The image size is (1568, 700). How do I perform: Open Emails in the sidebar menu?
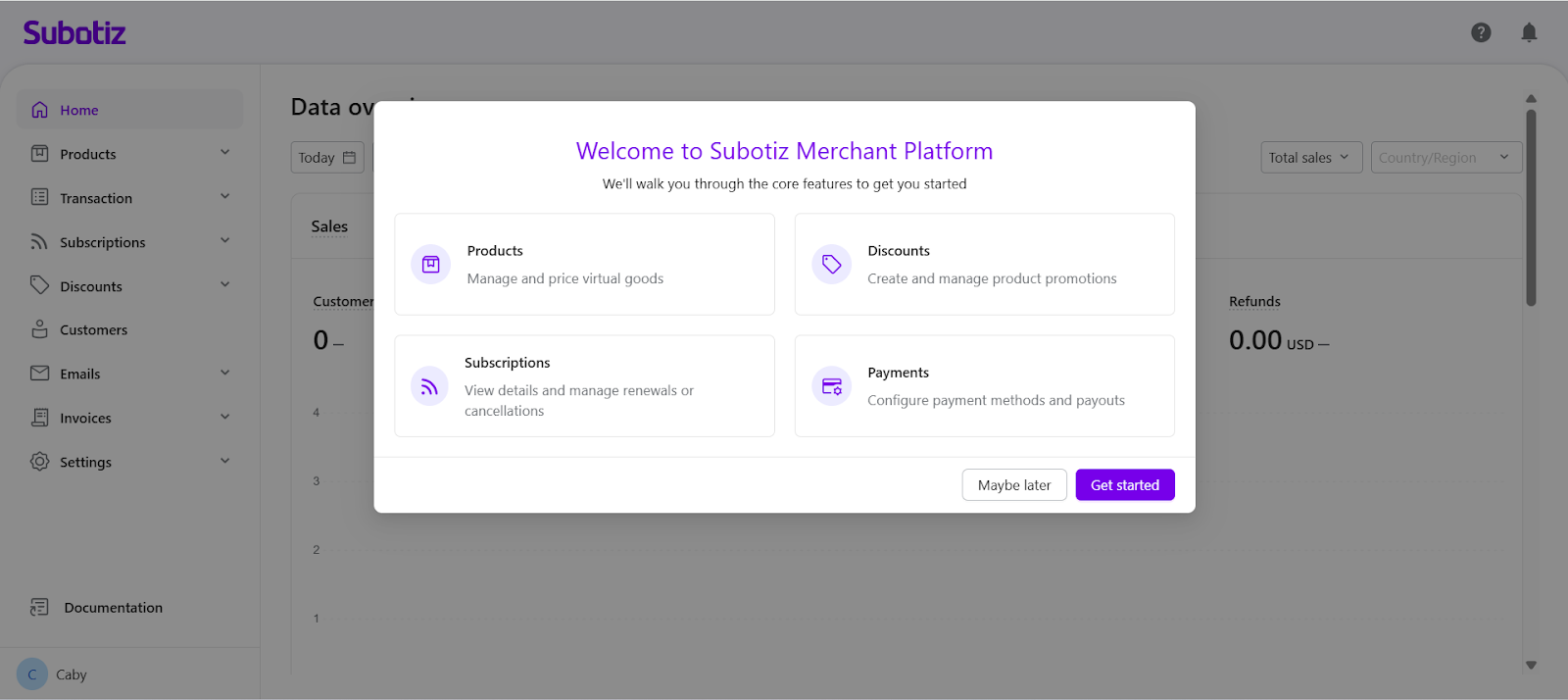coord(80,374)
